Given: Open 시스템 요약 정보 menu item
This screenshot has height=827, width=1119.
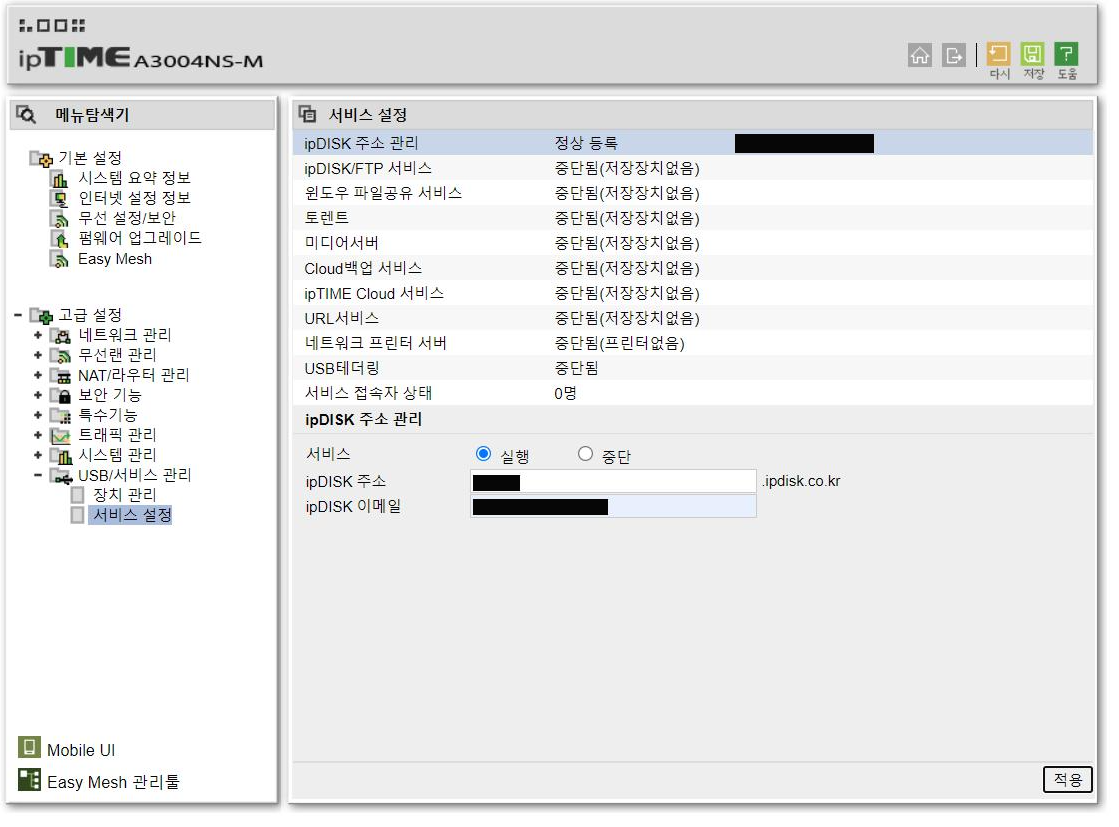Looking at the screenshot, I should (134, 178).
